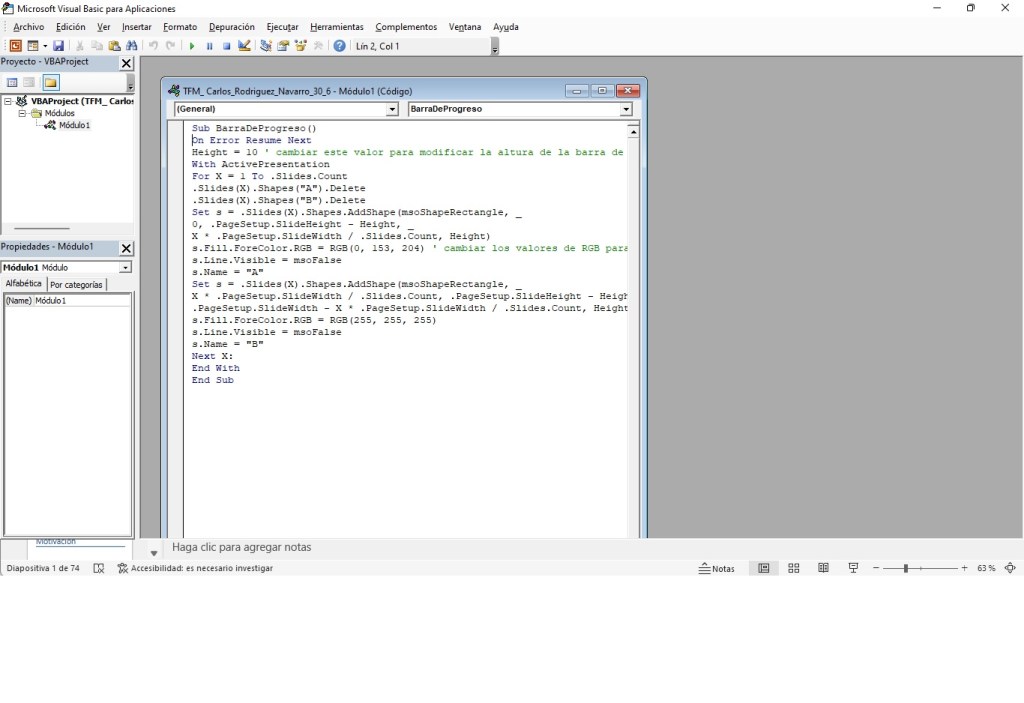
Task: Close the Proyecto - VBAProject panel
Action: 126,63
